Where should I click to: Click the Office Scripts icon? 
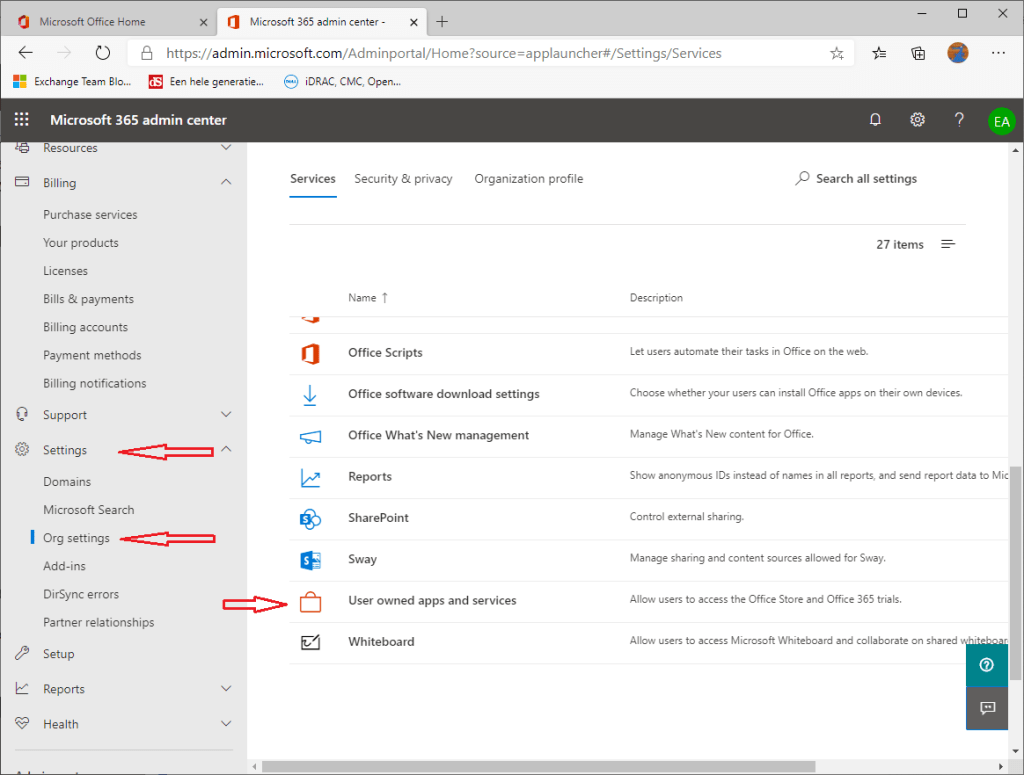(311, 352)
